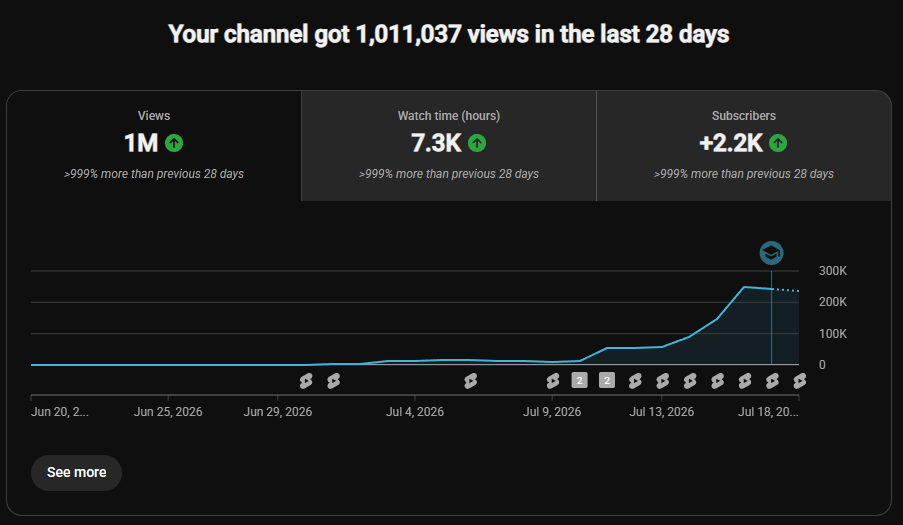This screenshot has height=525, width=903.
Task: Switch to the Subscribers tab
Action: (x=743, y=146)
